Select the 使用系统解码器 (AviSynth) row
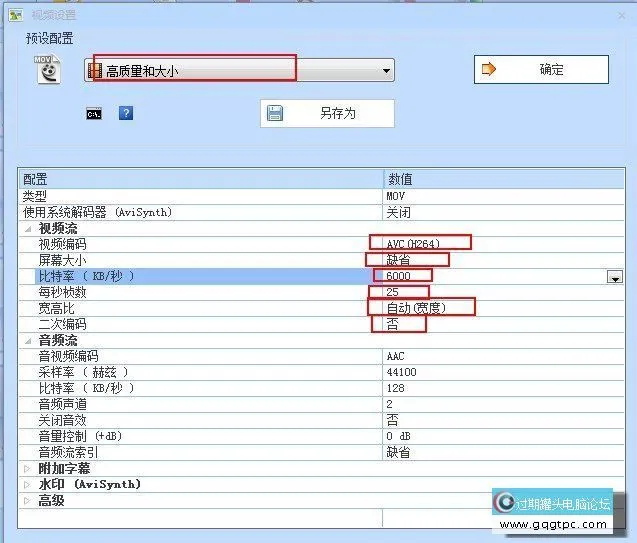The image size is (637, 543). (x=321, y=212)
